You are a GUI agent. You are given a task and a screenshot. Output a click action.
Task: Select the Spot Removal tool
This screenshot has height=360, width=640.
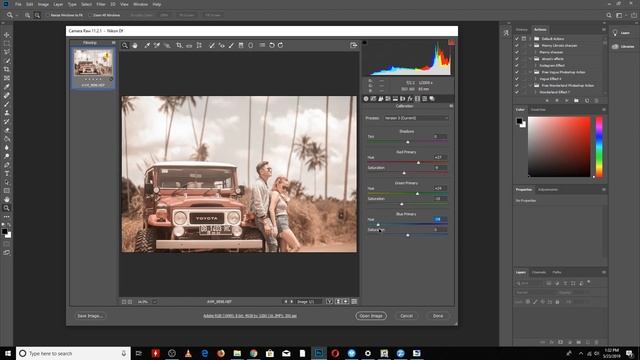[x=211, y=45]
